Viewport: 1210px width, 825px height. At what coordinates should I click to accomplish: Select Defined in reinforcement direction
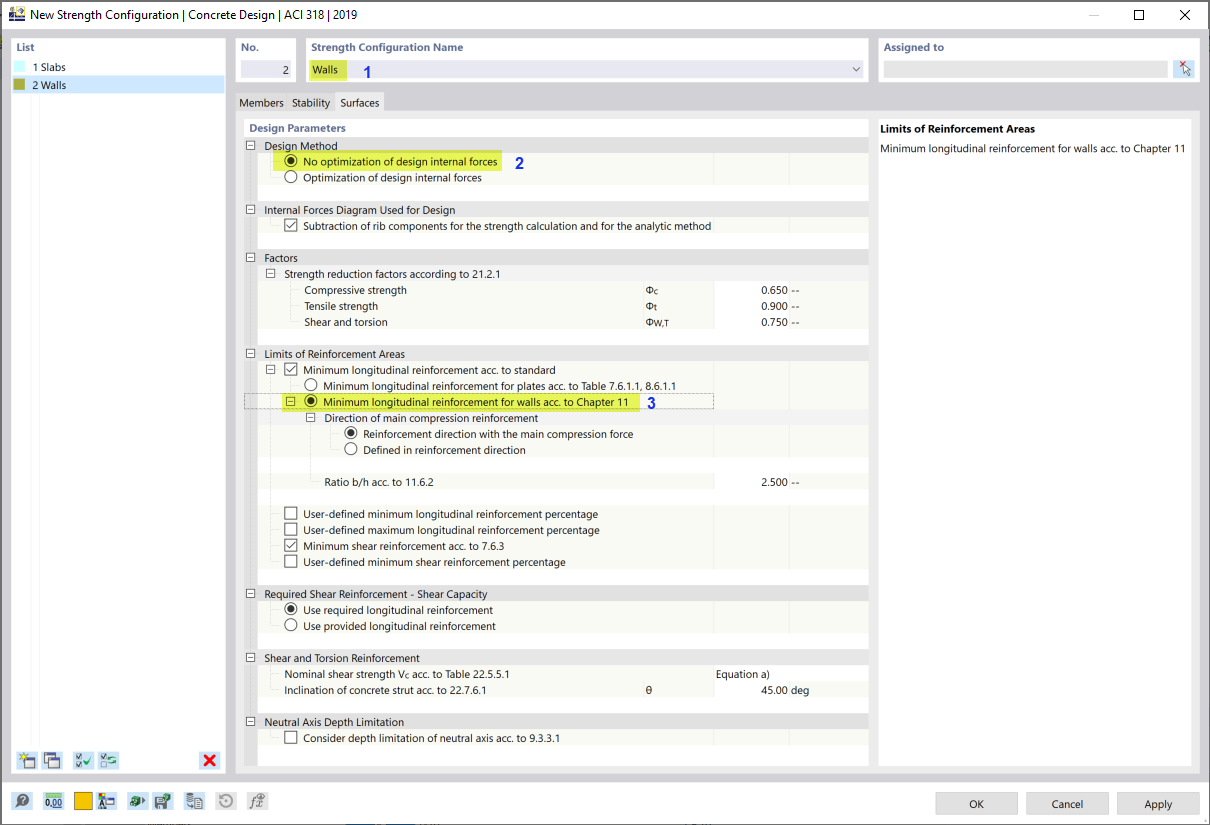point(351,449)
